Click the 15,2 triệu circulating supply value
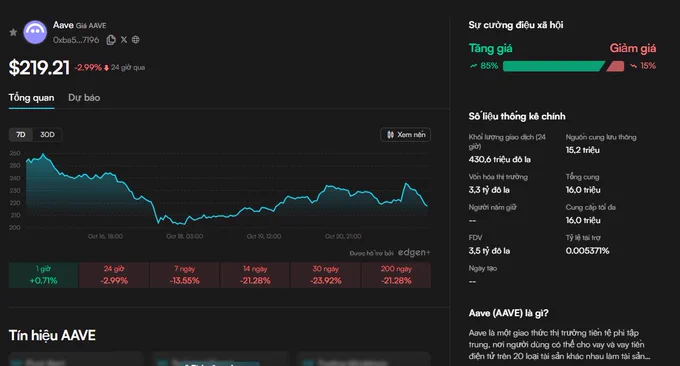 tap(582, 150)
